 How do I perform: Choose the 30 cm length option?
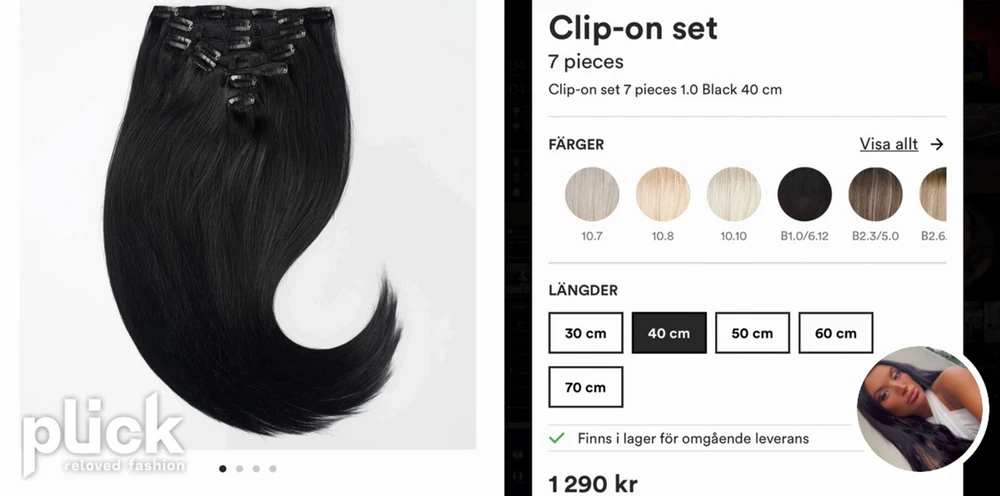(585, 333)
